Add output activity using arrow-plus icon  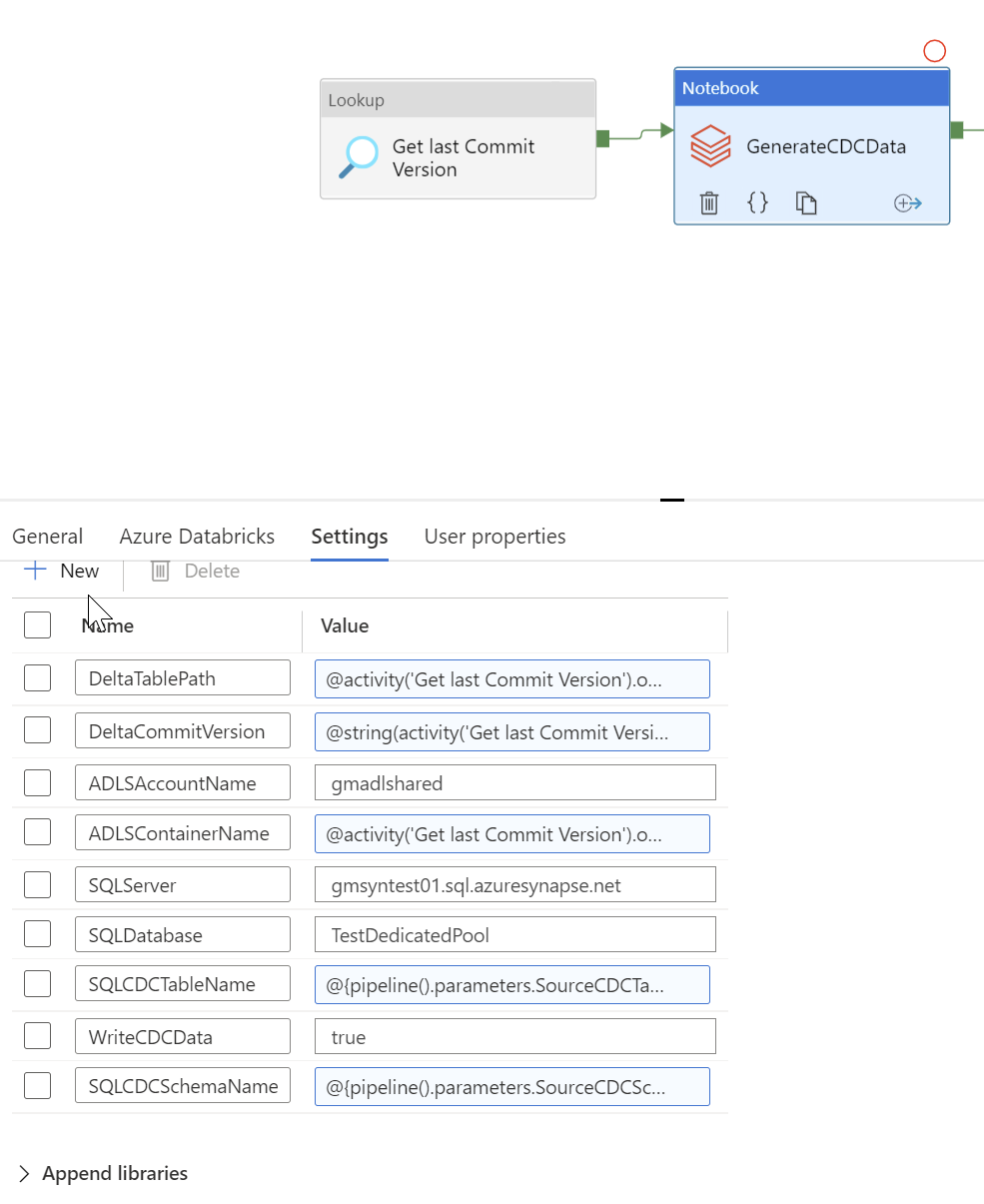[907, 204]
